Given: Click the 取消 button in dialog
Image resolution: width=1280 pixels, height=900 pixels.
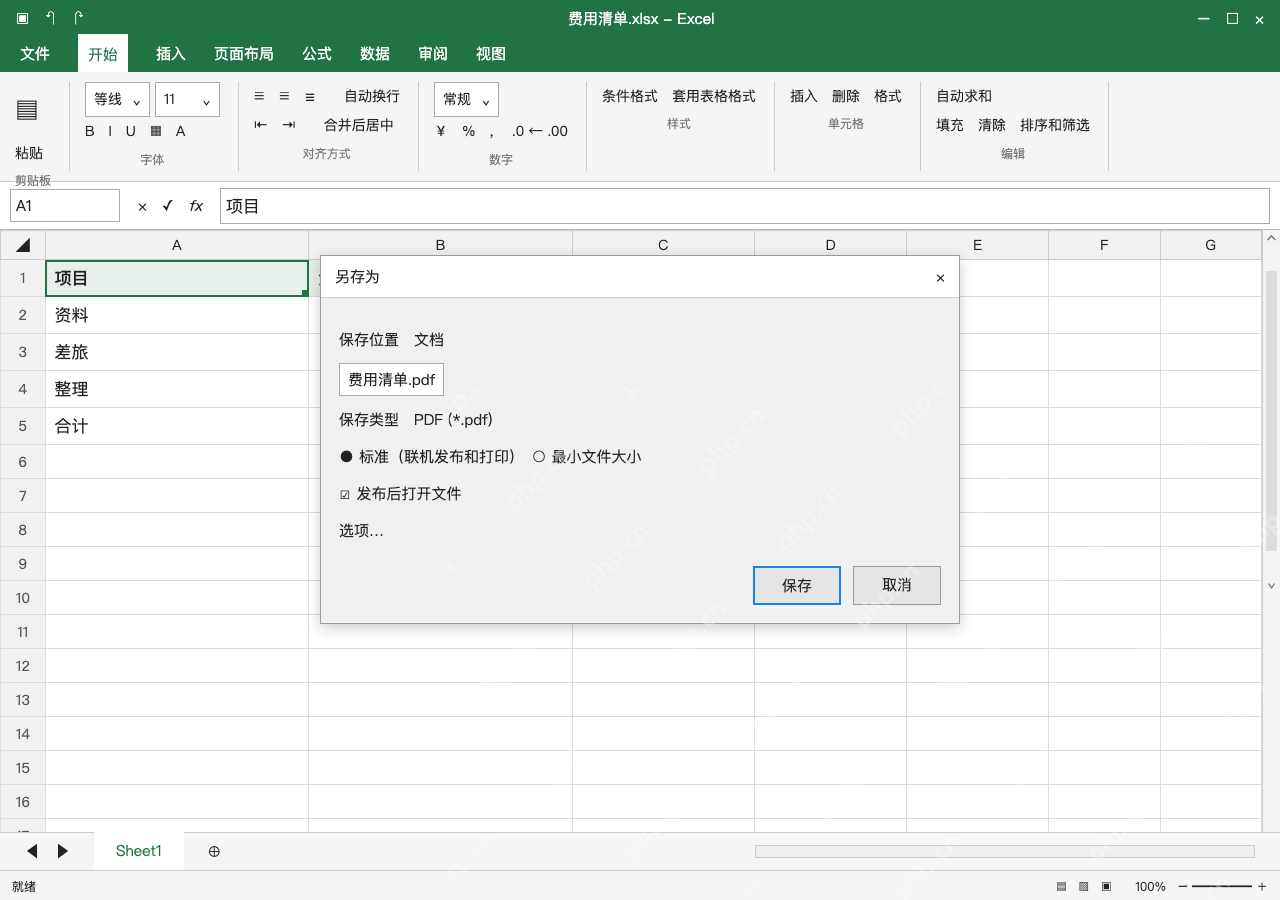Looking at the screenshot, I should pos(897,585).
